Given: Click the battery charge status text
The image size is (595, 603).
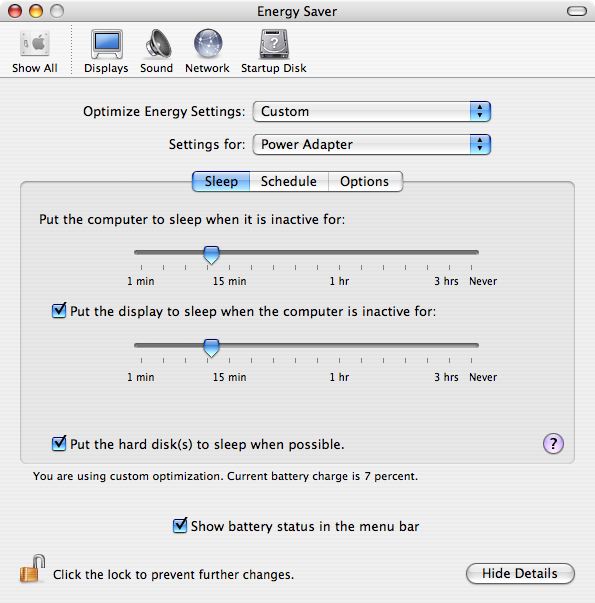Looking at the screenshot, I should coord(225,476).
